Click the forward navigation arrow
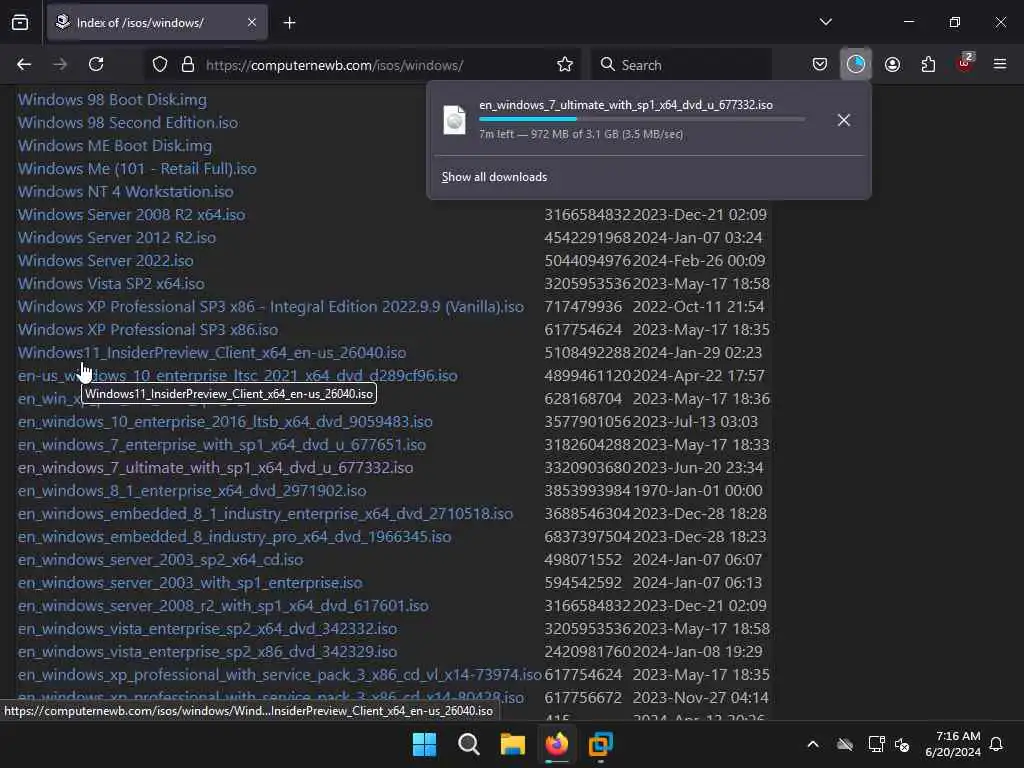 (x=60, y=64)
